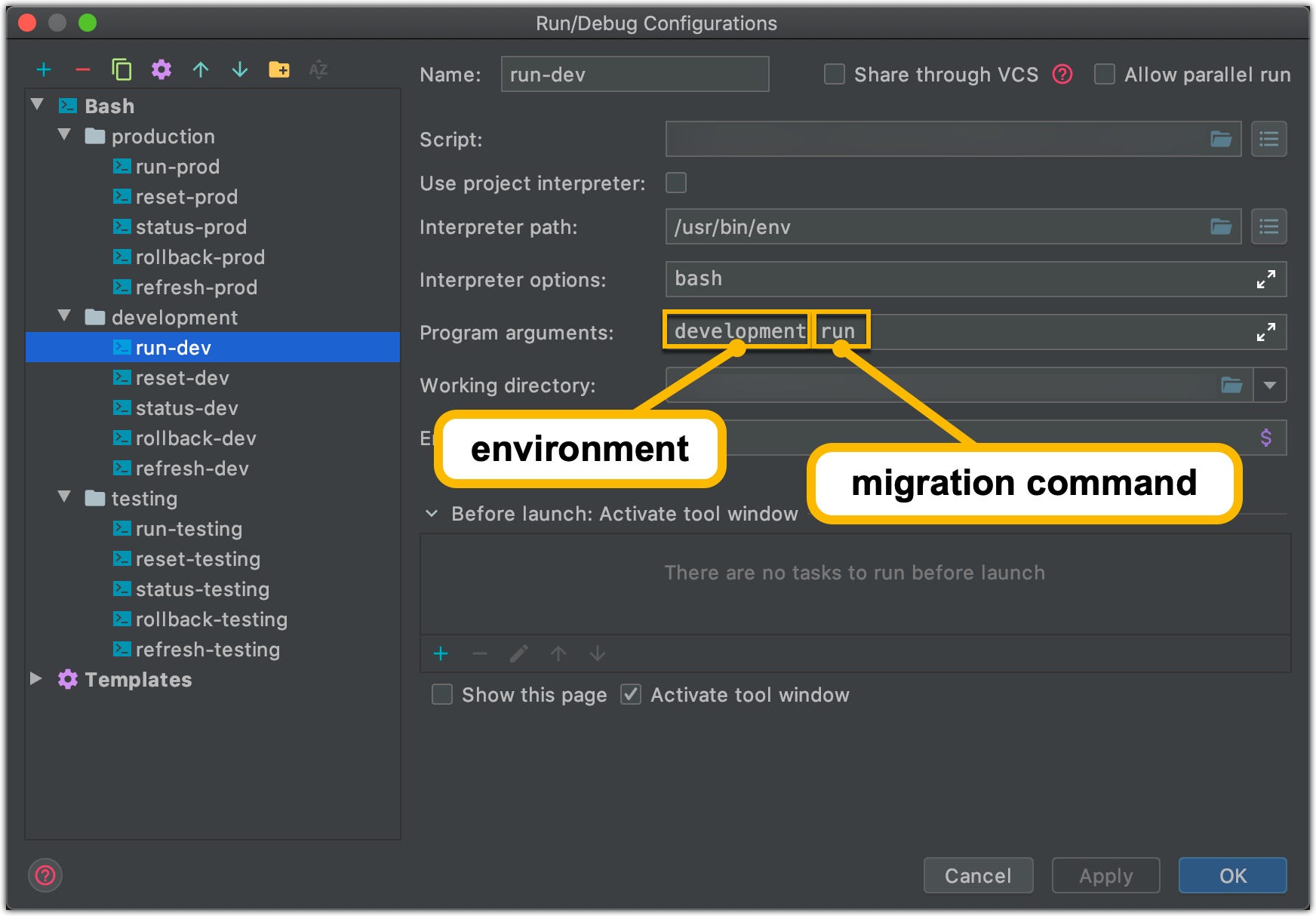Enable Share through VCS
The height and width of the screenshot is (916, 1316).
(834, 74)
